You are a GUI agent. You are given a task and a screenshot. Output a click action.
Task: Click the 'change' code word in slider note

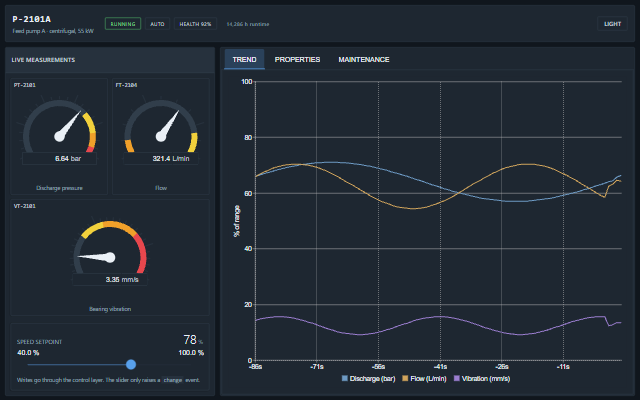coord(173,380)
